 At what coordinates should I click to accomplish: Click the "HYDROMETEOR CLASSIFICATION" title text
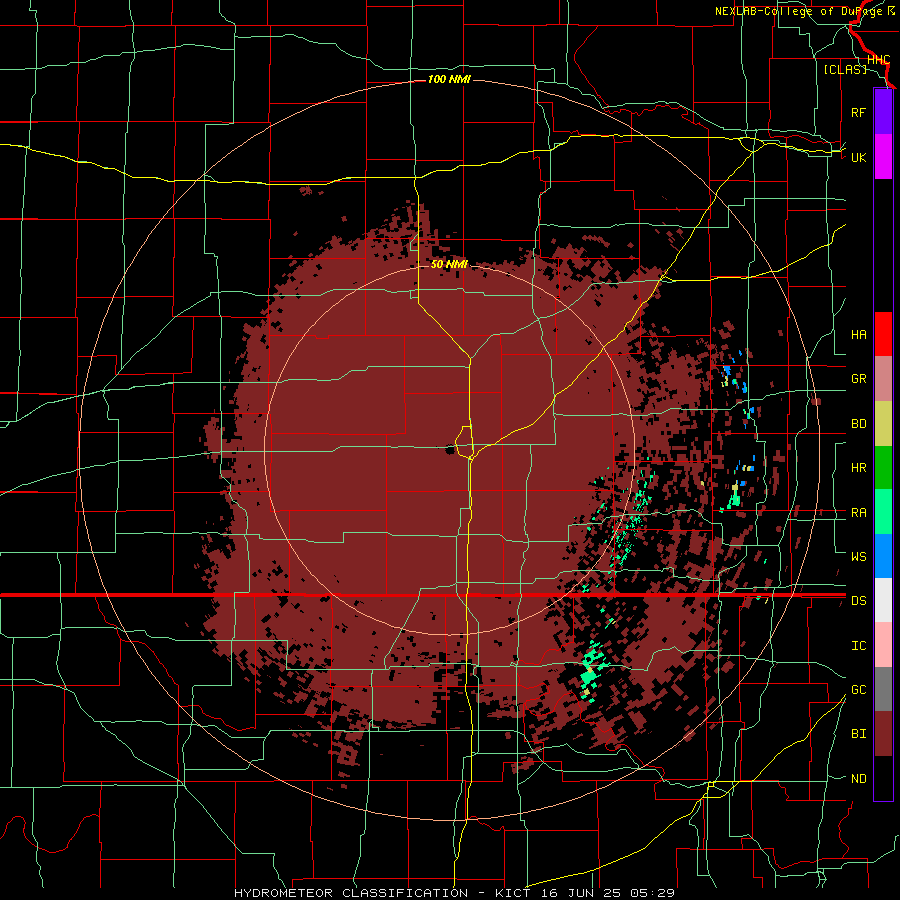point(351,893)
